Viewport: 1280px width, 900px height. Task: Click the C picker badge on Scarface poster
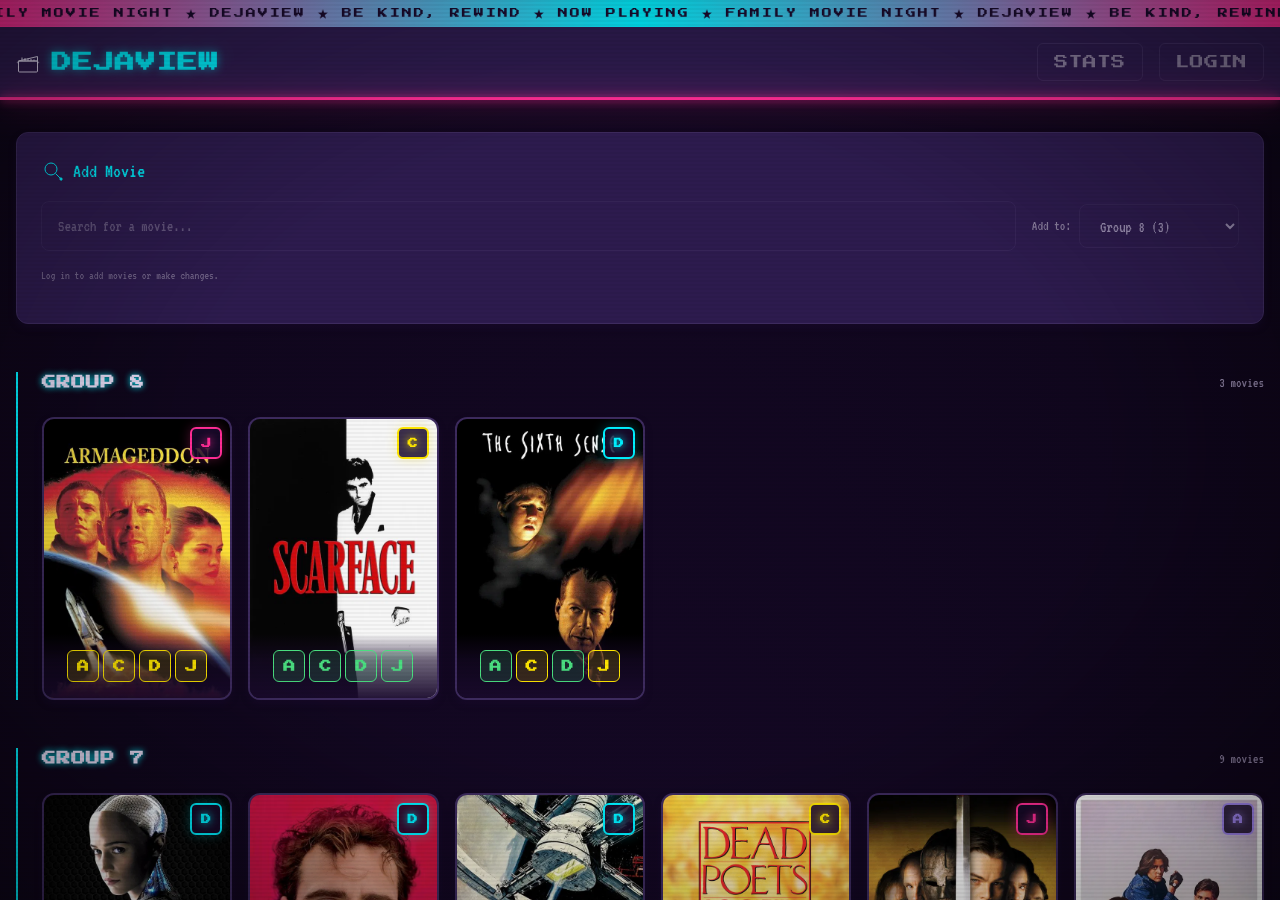[413, 443]
